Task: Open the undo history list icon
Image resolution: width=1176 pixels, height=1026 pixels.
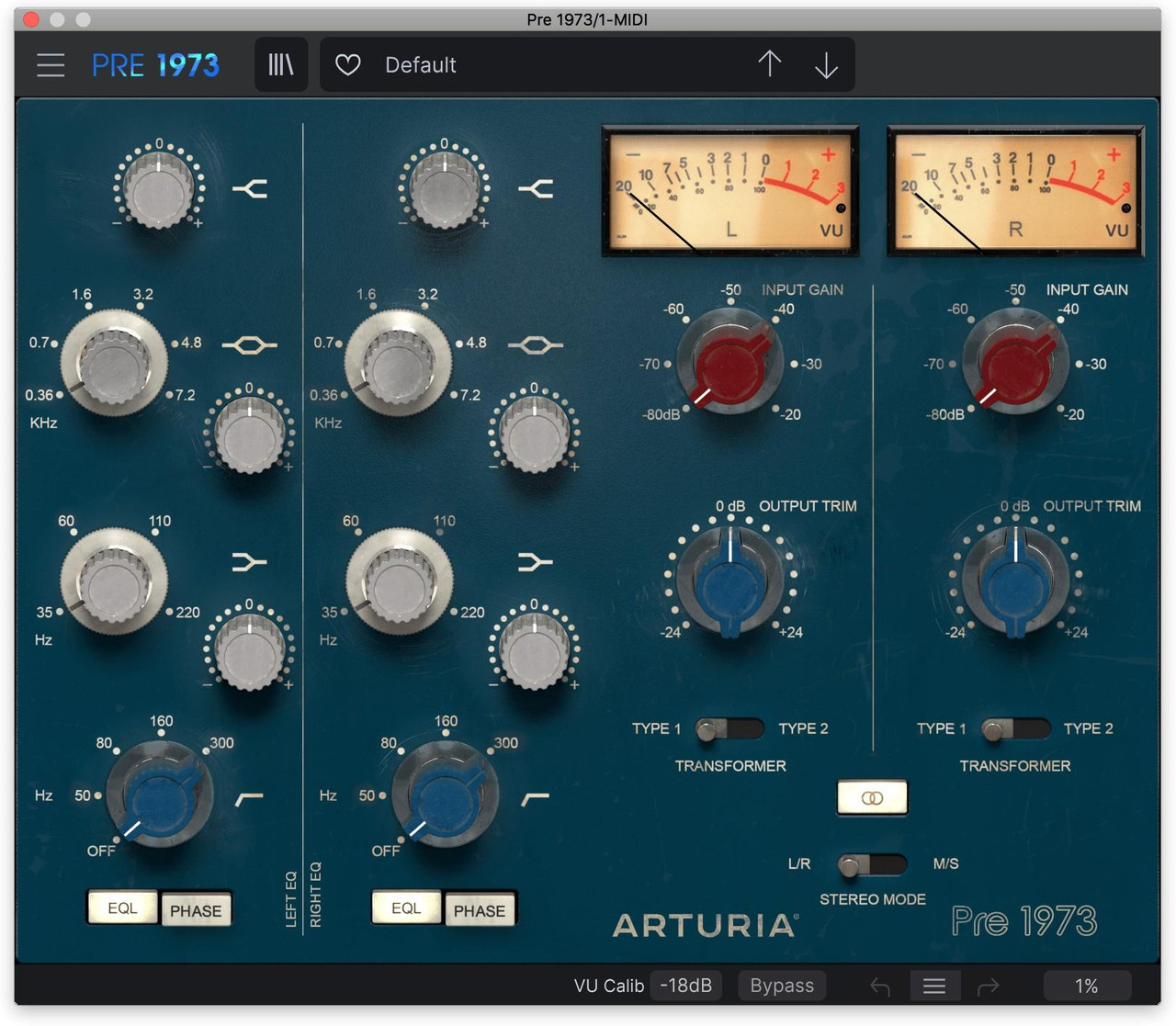Action: click(934, 987)
